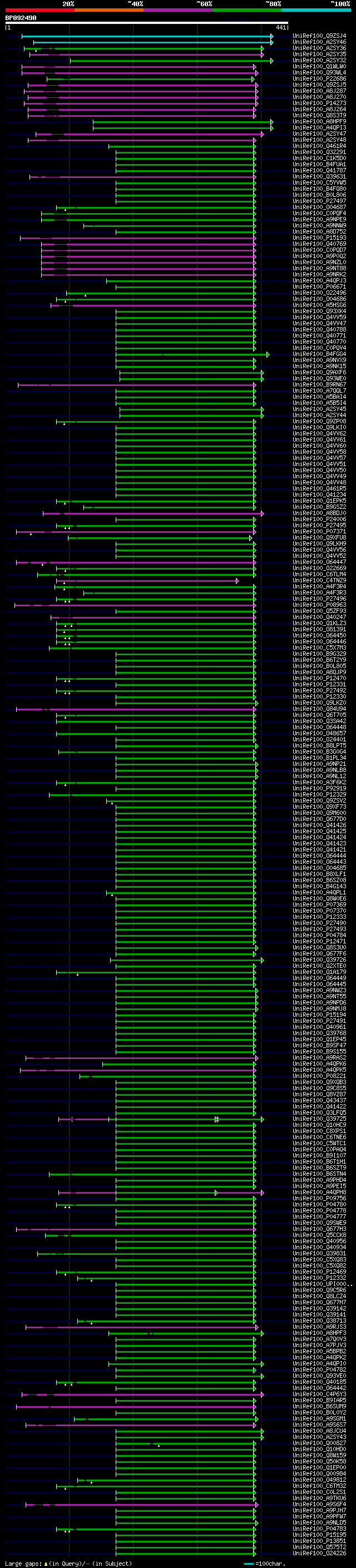Click hit label UniRef100_P92919
The height and width of the screenshot is (1568, 356).
pyautogui.click(x=319, y=788)
